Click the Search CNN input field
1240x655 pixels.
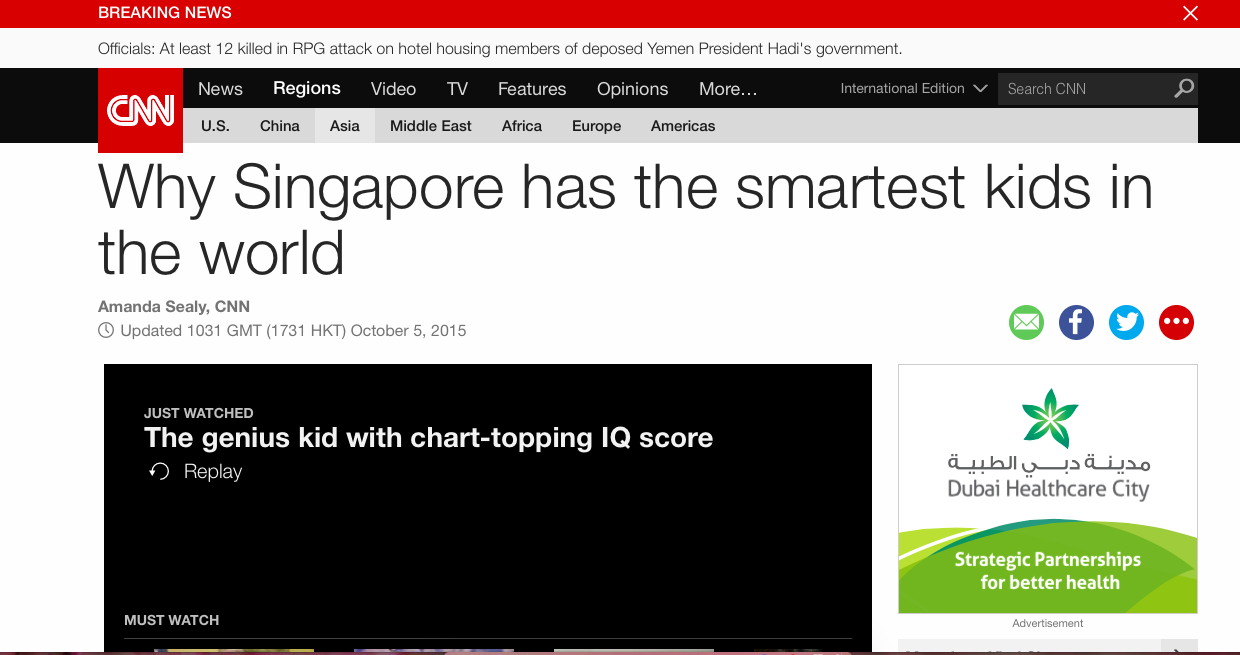click(x=1085, y=89)
